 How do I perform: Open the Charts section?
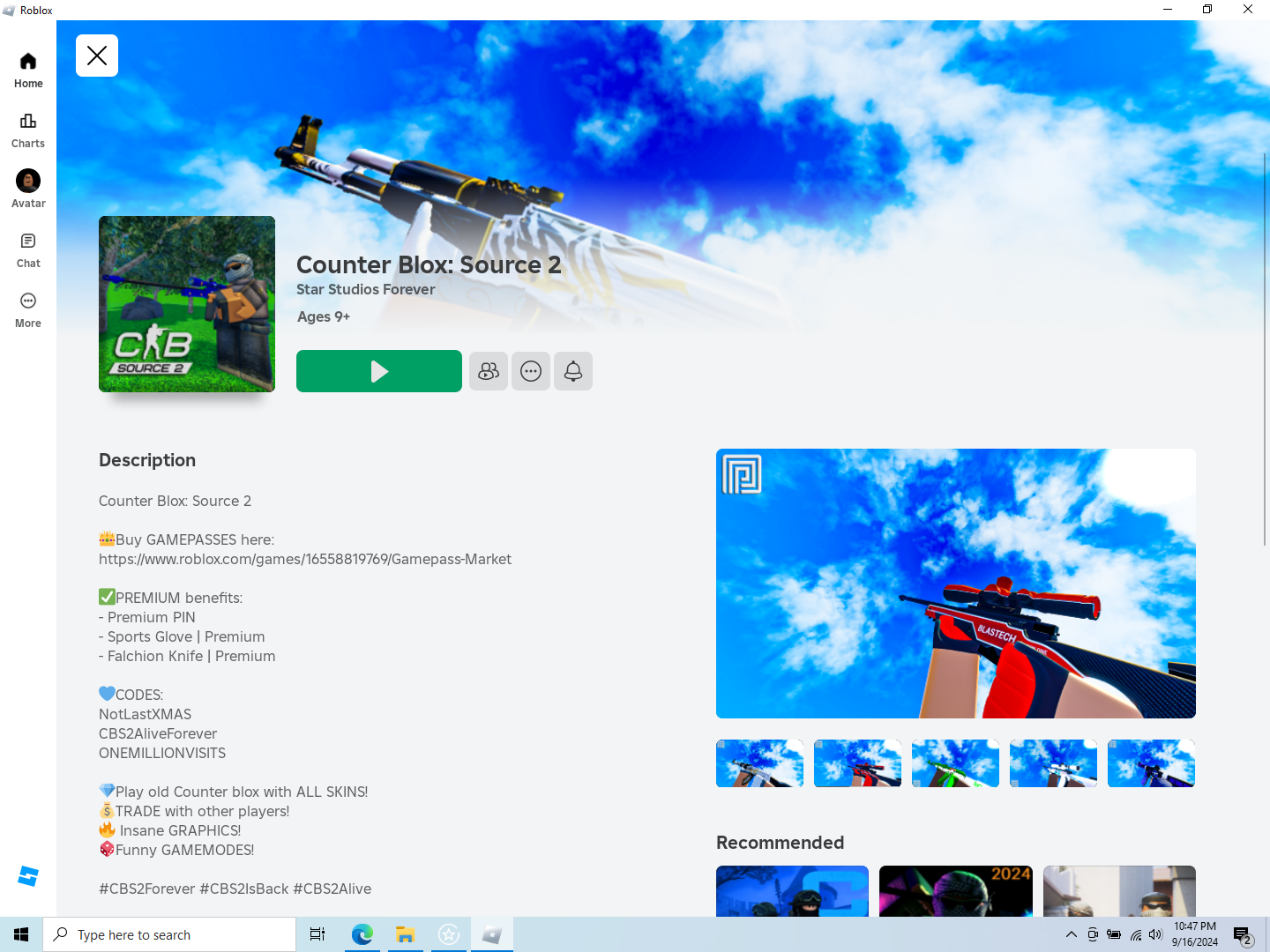tap(28, 130)
